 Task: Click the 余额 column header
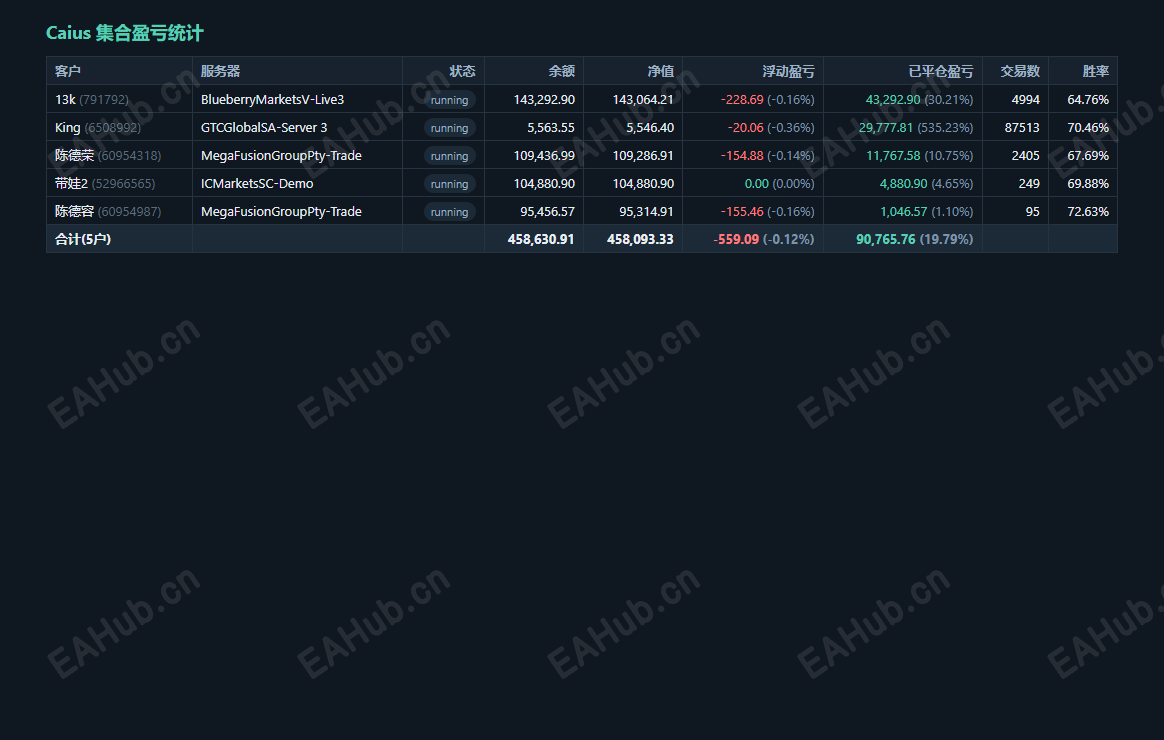561,71
